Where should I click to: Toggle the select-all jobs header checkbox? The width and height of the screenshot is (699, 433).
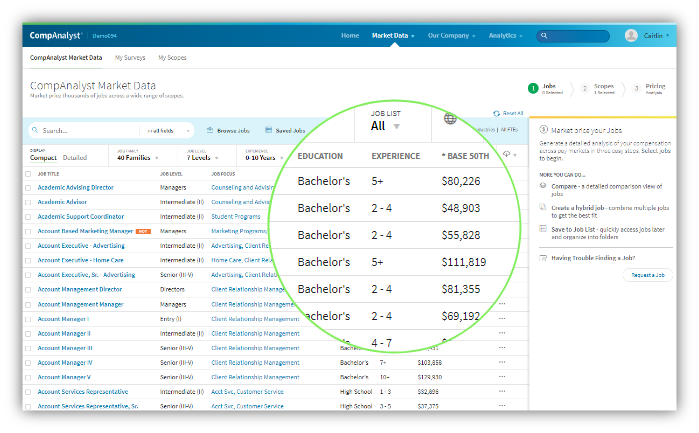tap(29, 173)
